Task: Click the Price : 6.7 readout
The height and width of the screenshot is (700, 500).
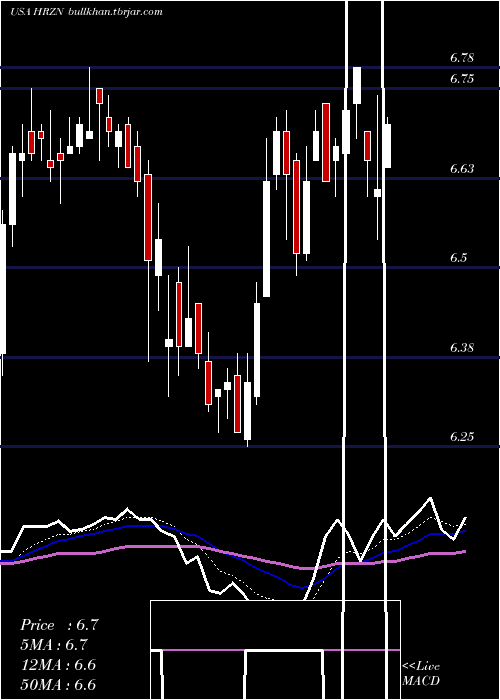Action: tap(59, 625)
